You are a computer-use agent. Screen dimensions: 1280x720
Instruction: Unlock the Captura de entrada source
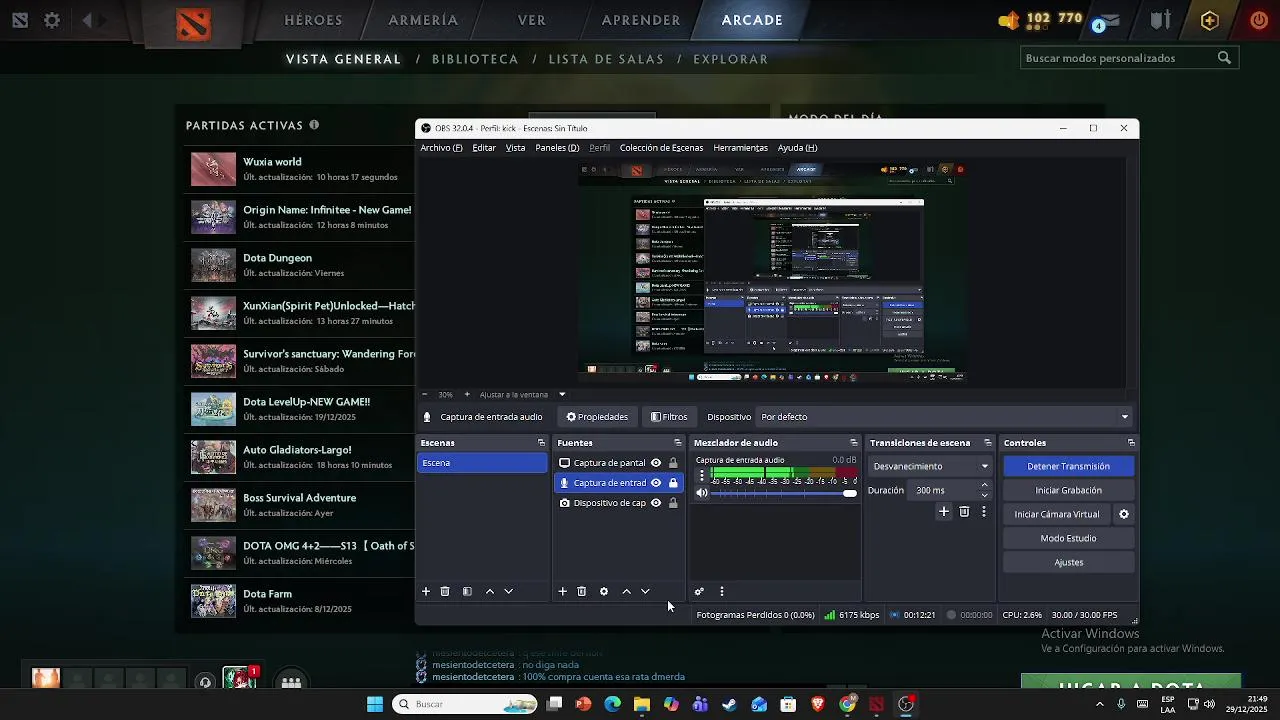pos(673,483)
